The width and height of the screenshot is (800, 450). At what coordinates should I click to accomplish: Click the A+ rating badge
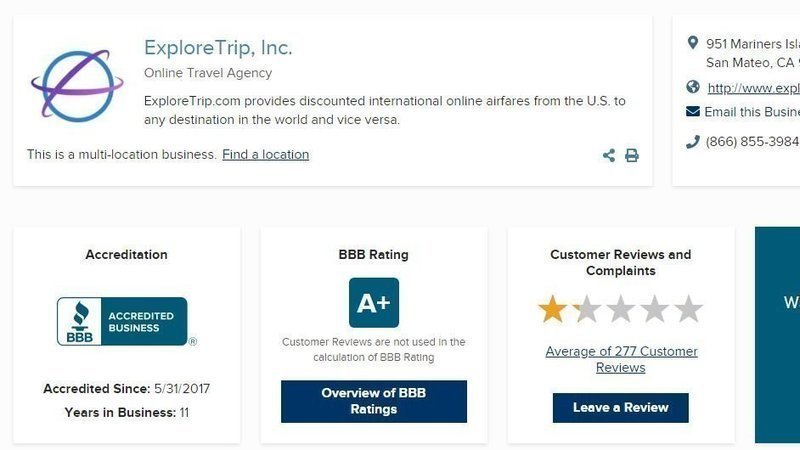click(x=374, y=303)
